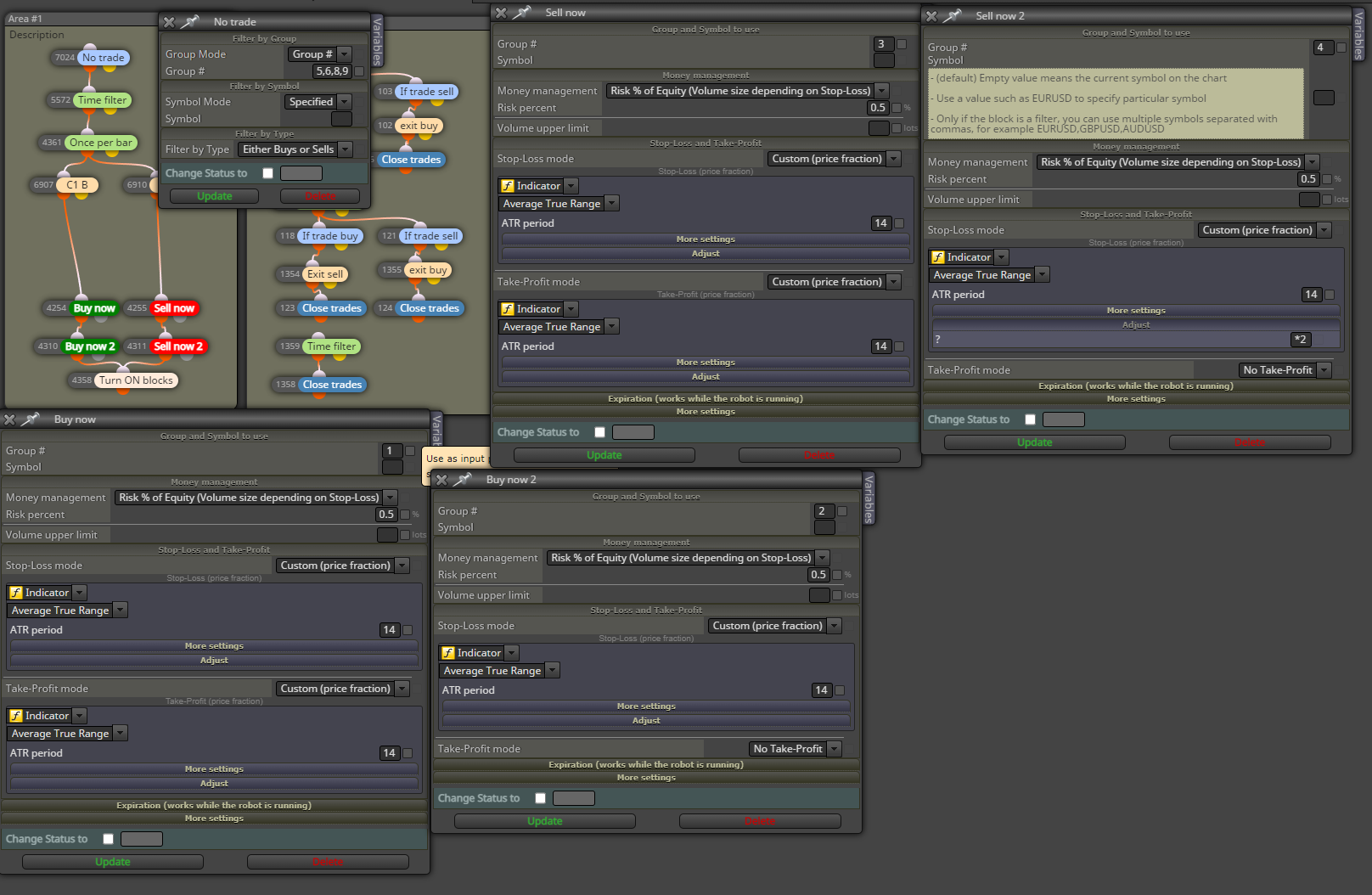Close the No trade window with its X icon

[x=169, y=22]
